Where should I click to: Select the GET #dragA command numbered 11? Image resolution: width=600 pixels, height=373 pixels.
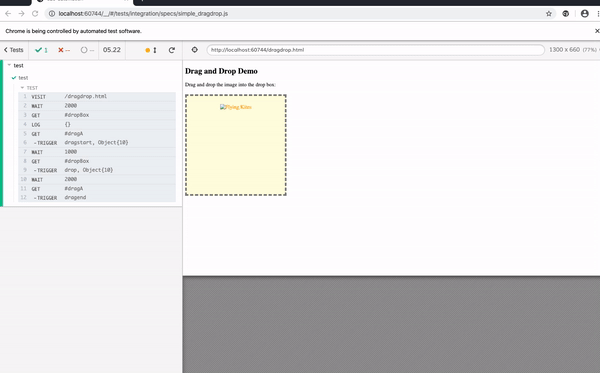click(x=97, y=189)
